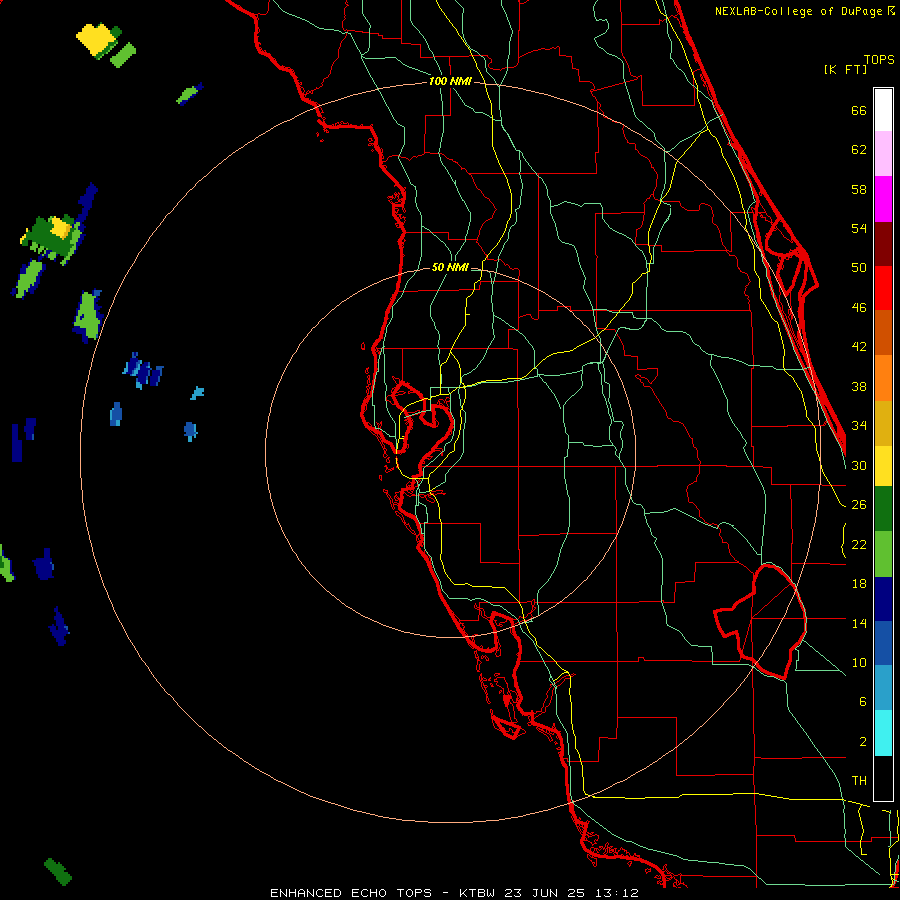The width and height of the screenshot is (900, 900).
Task: Select the dark green legend swatch
Action: point(883,509)
